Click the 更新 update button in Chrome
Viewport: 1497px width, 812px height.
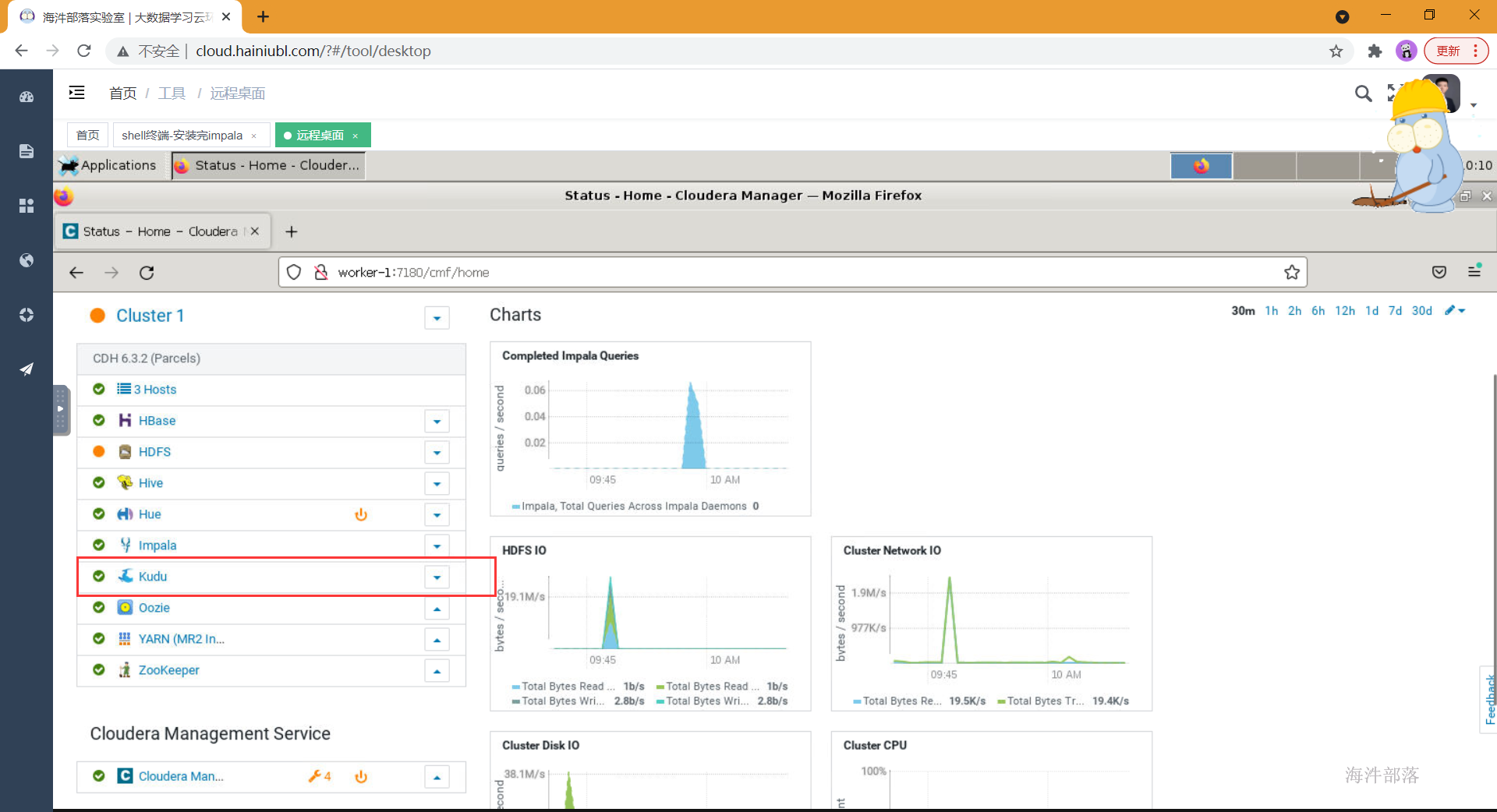tap(1456, 51)
